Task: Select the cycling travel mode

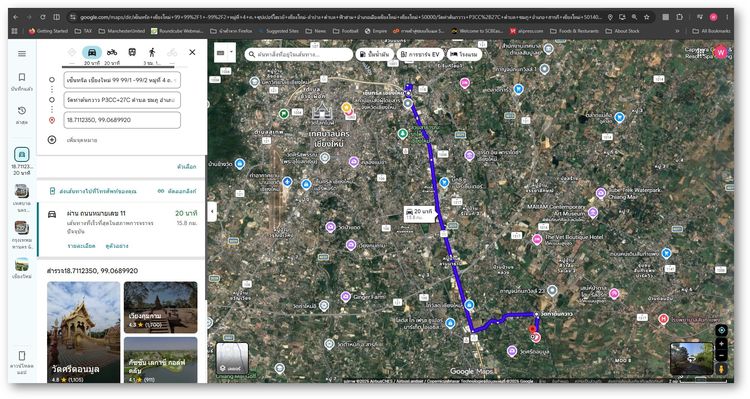Action: (172, 52)
